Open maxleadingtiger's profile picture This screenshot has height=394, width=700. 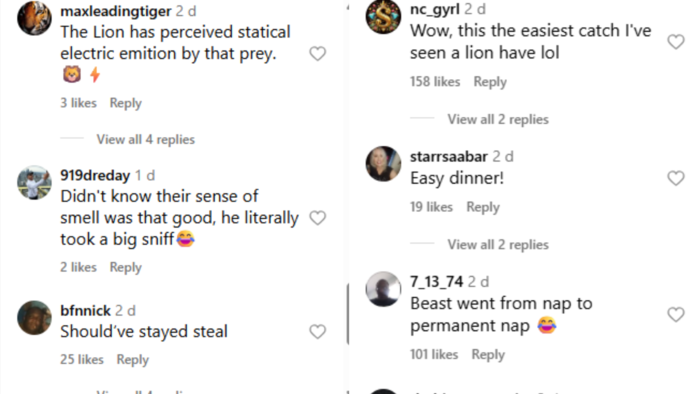point(34,18)
